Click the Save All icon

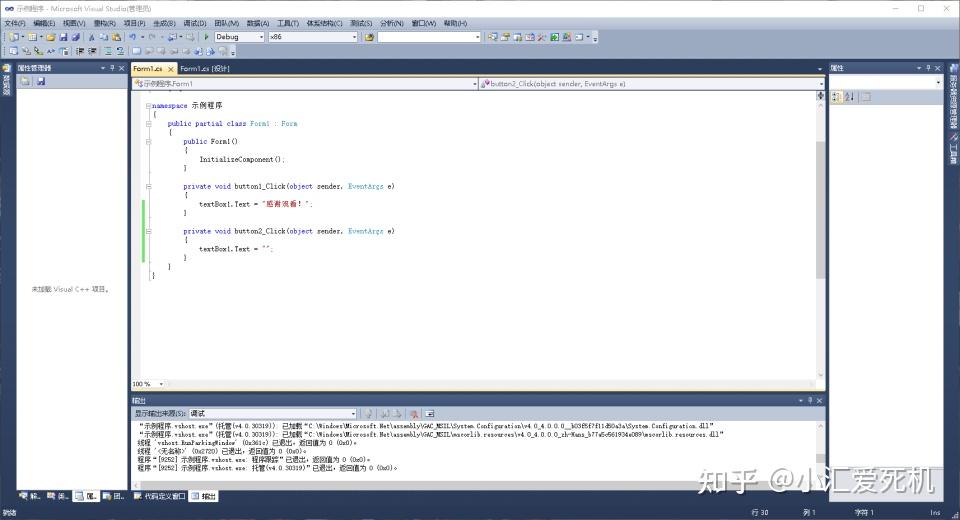click(x=76, y=37)
